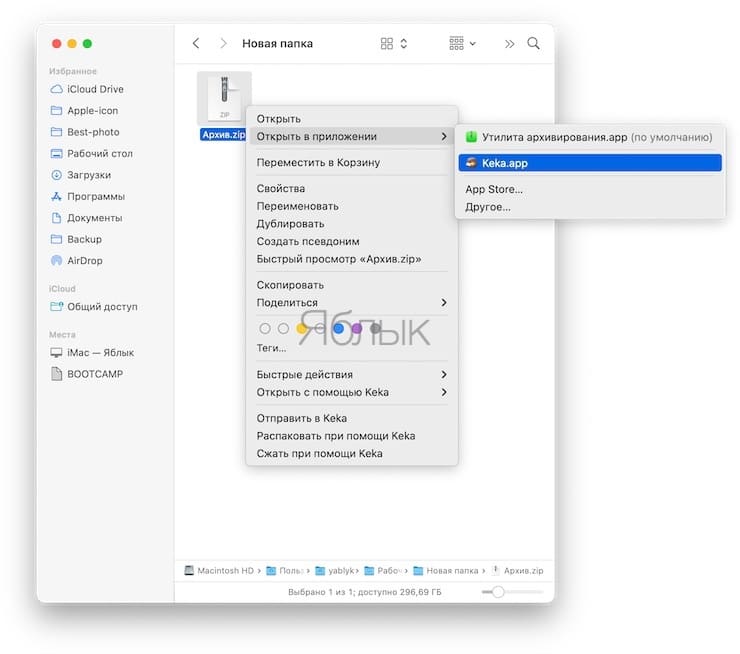Click Новая папка in path bar

pos(446,570)
